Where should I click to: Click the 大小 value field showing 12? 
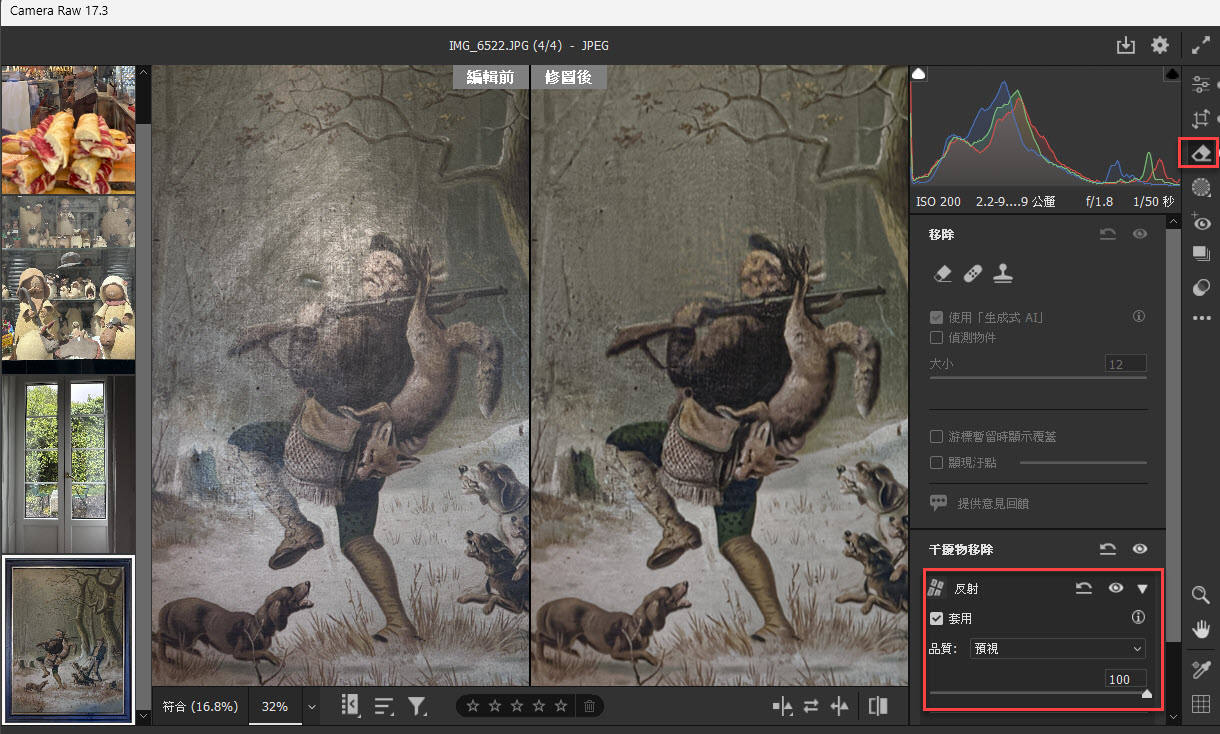[x=1126, y=364]
